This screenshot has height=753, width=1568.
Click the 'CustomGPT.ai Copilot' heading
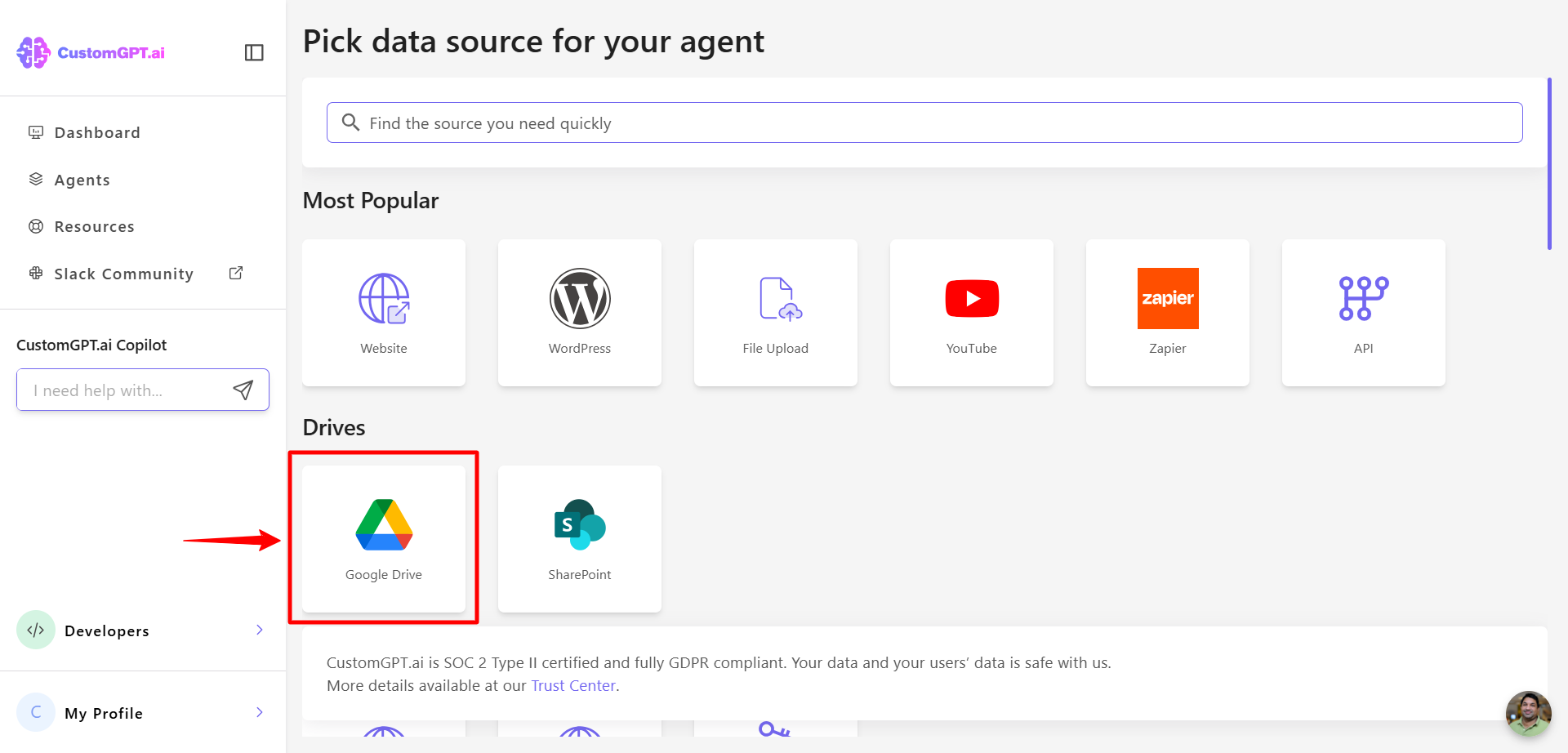(x=91, y=345)
